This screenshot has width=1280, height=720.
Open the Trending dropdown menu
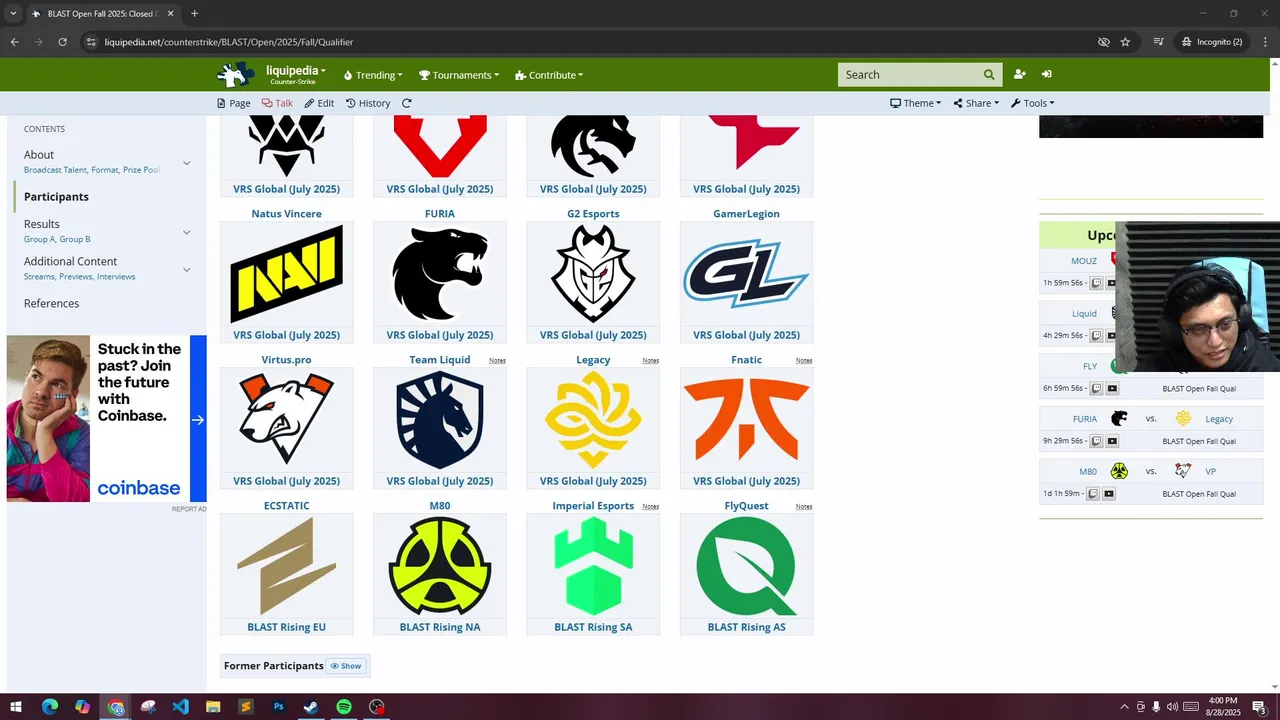(x=373, y=75)
